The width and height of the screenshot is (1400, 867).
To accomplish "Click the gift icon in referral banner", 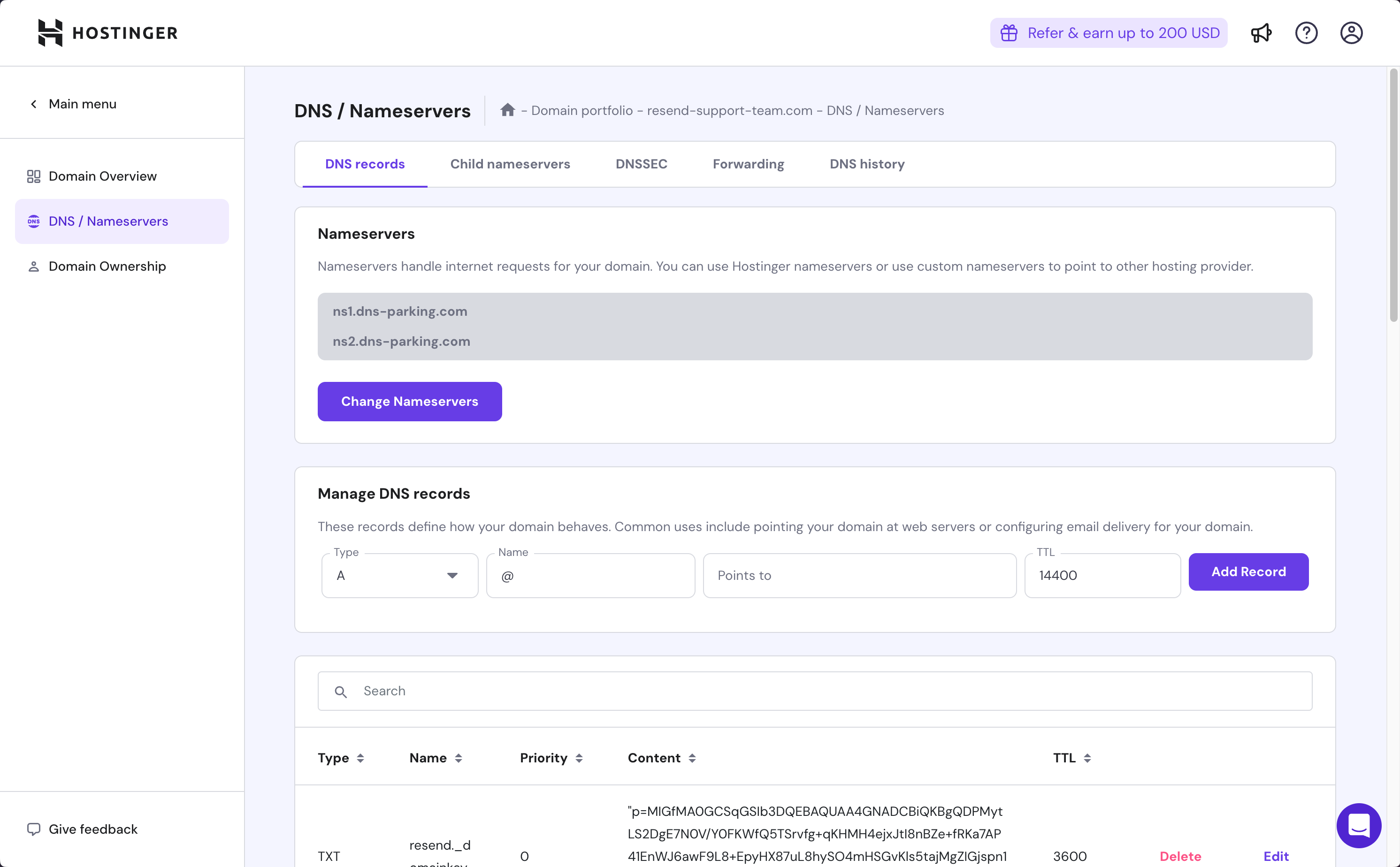I will coord(1009,33).
